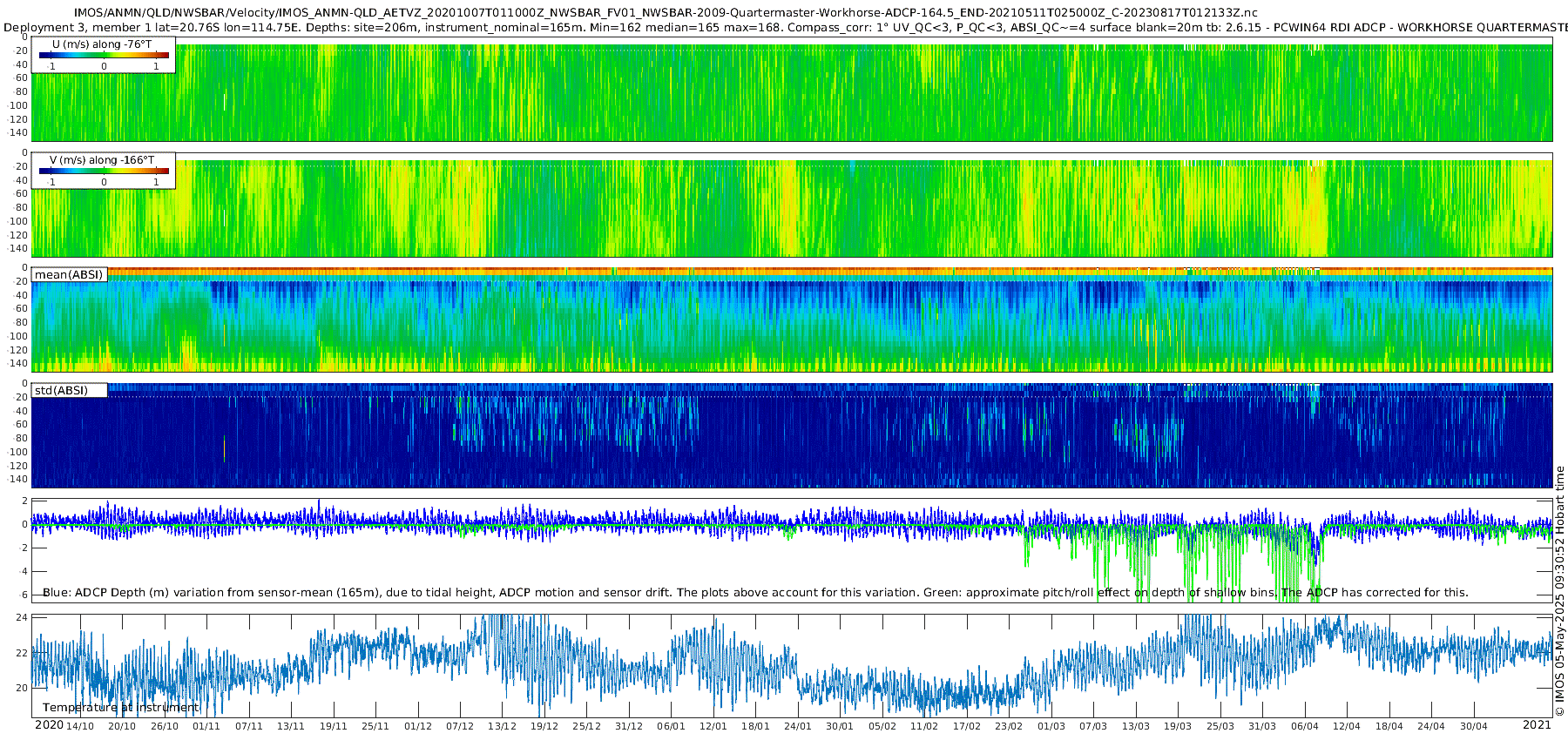Click the '-4' depth variation axis tick
The image size is (1568, 740).
tap(22, 571)
